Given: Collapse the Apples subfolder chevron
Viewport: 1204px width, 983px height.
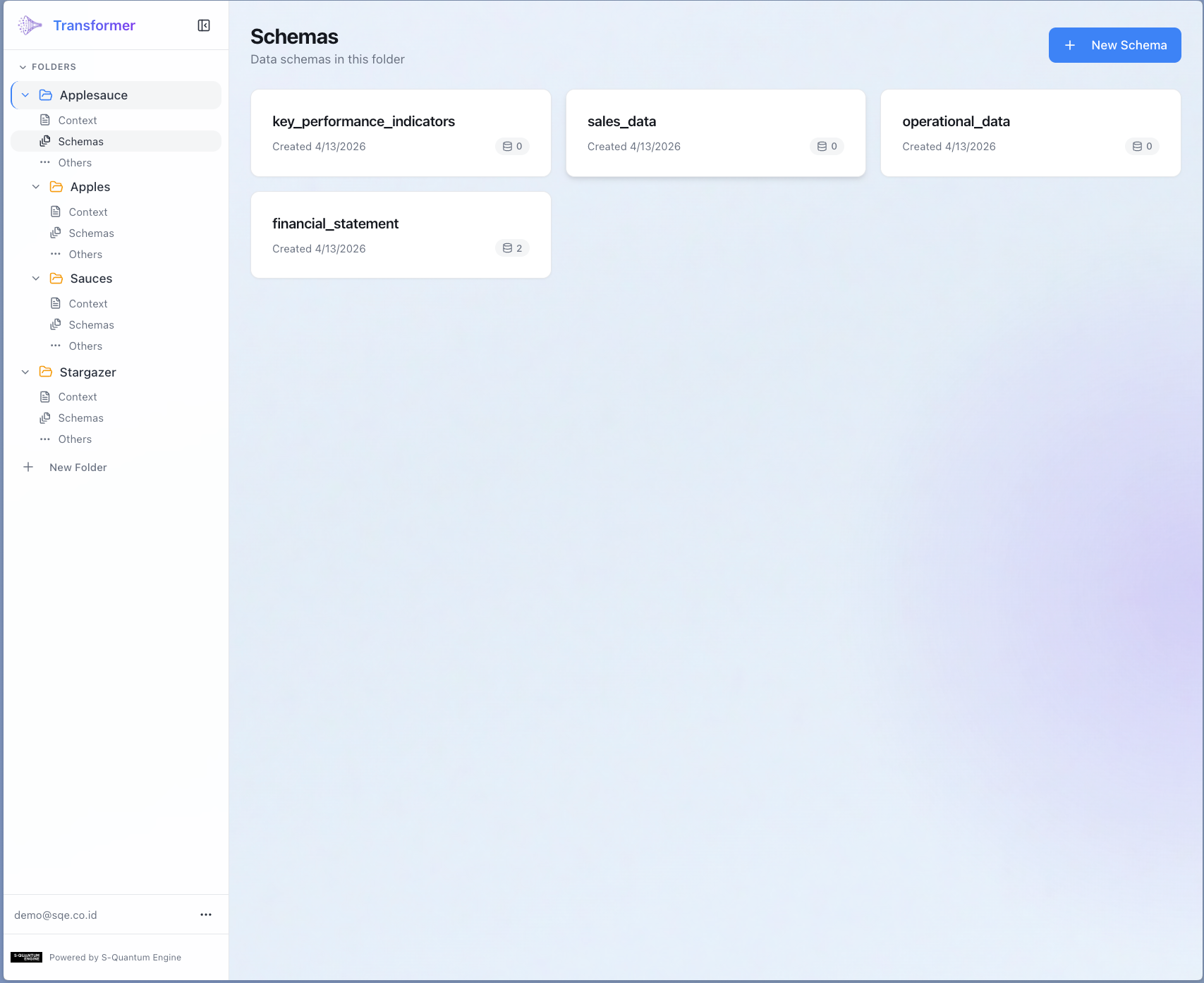Looking at the screenshot, I should click(36, 187).
